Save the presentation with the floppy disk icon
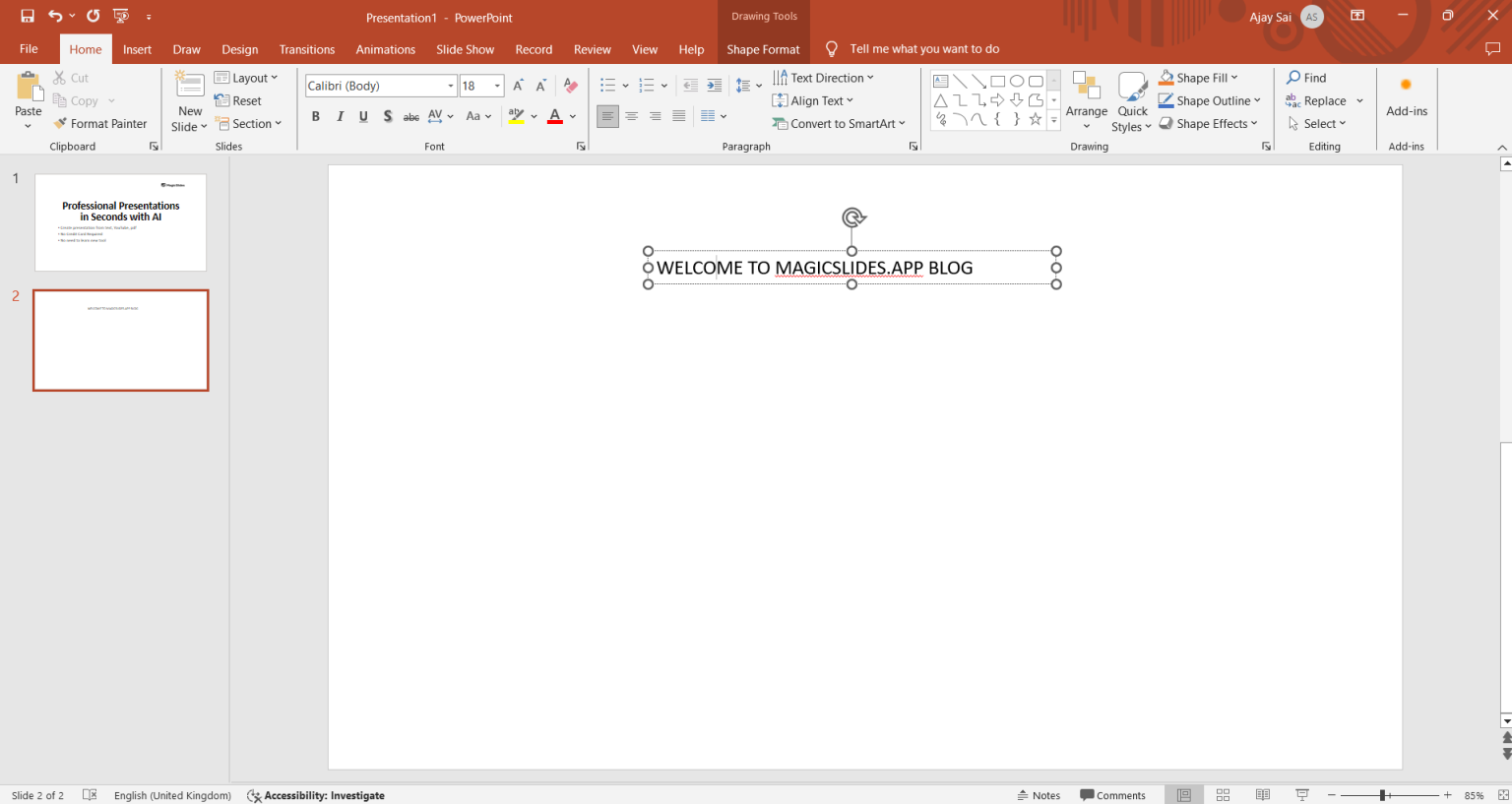The height and width of the screenshot is (804, 1512). click(28, 16)
